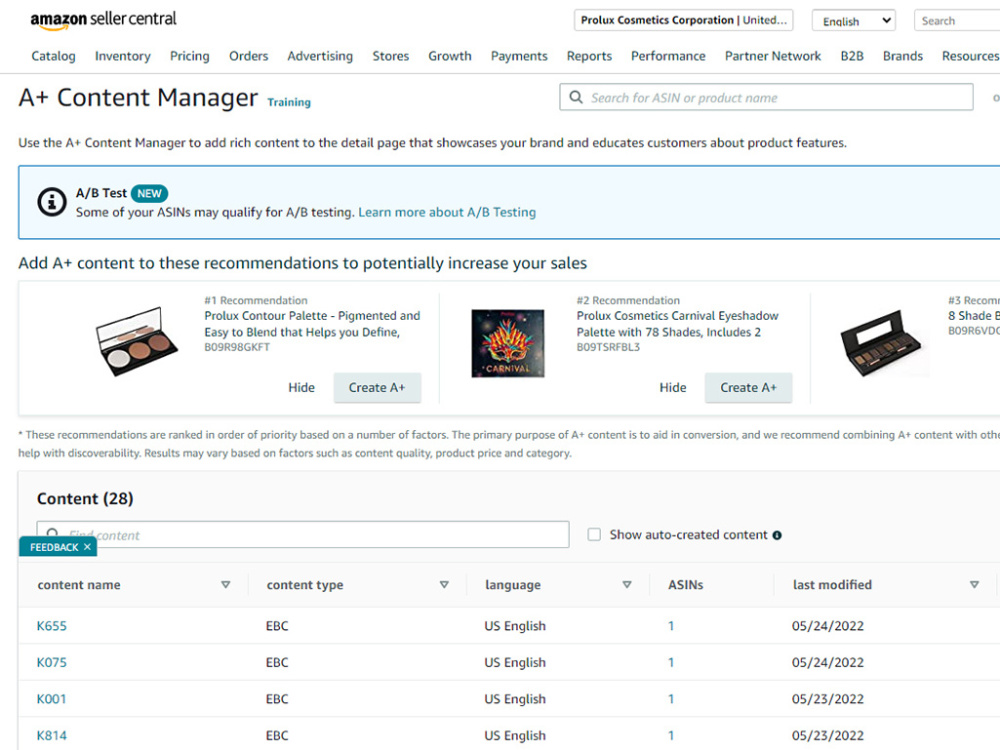Screen dimensions: 1000x750
Task: Click the Prolux Cosmetics Carnival Eyeshadow title
Action: [677, 324]
